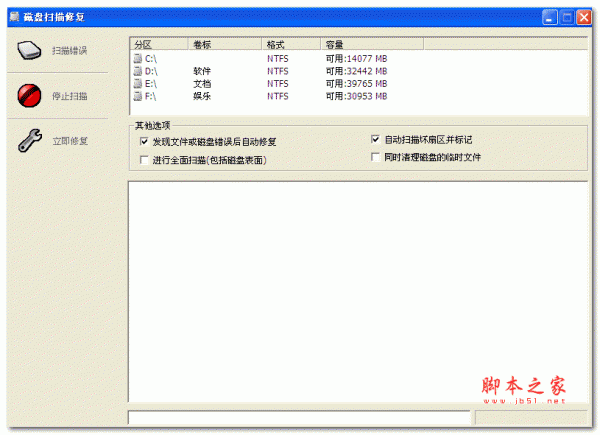This screenshot has width=600, height=435.
Task: Close the 磁盘扫描修复 window
Action: pos(584,17)
